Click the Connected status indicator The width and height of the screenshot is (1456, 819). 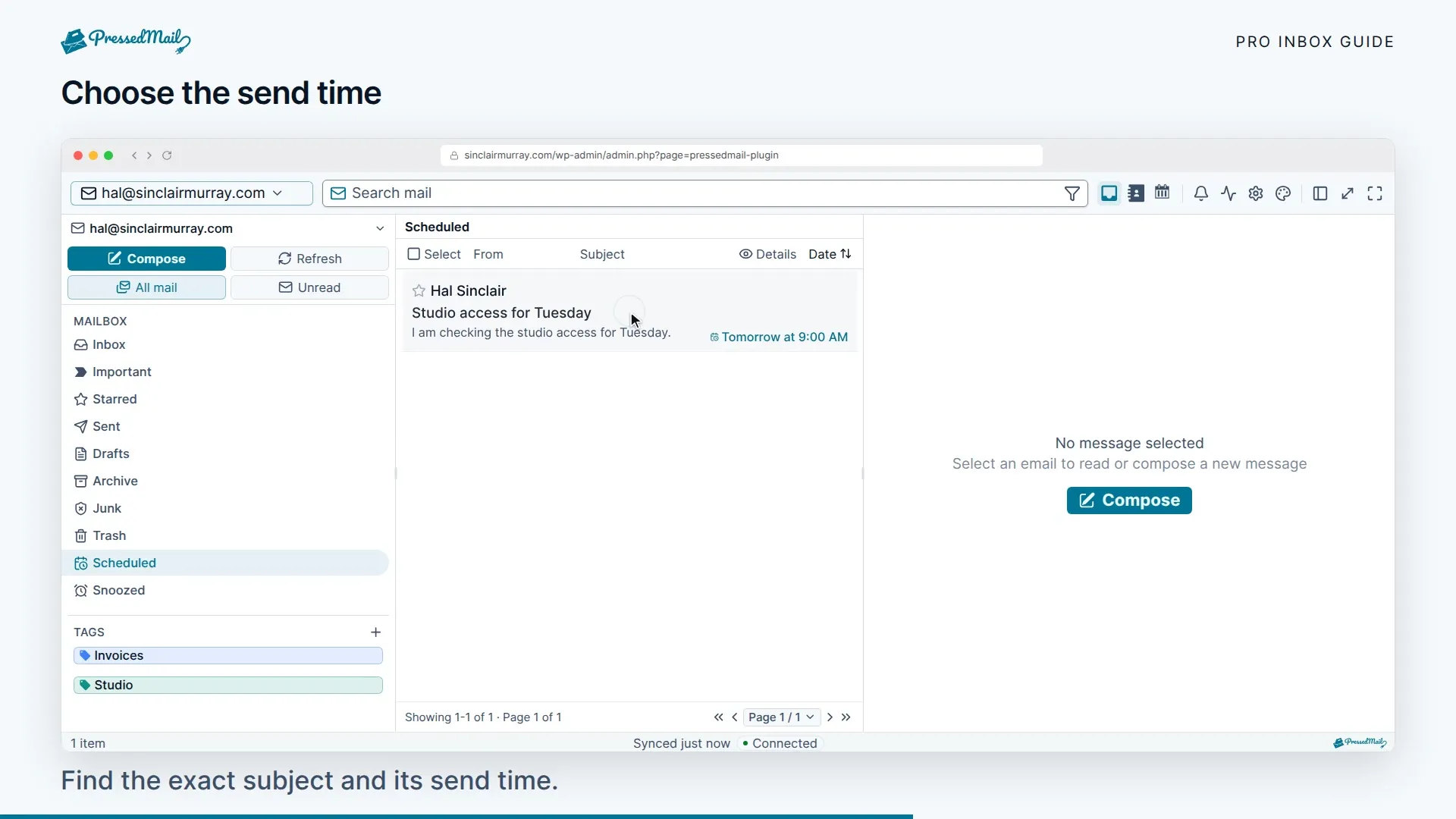[x=780, y=743]
